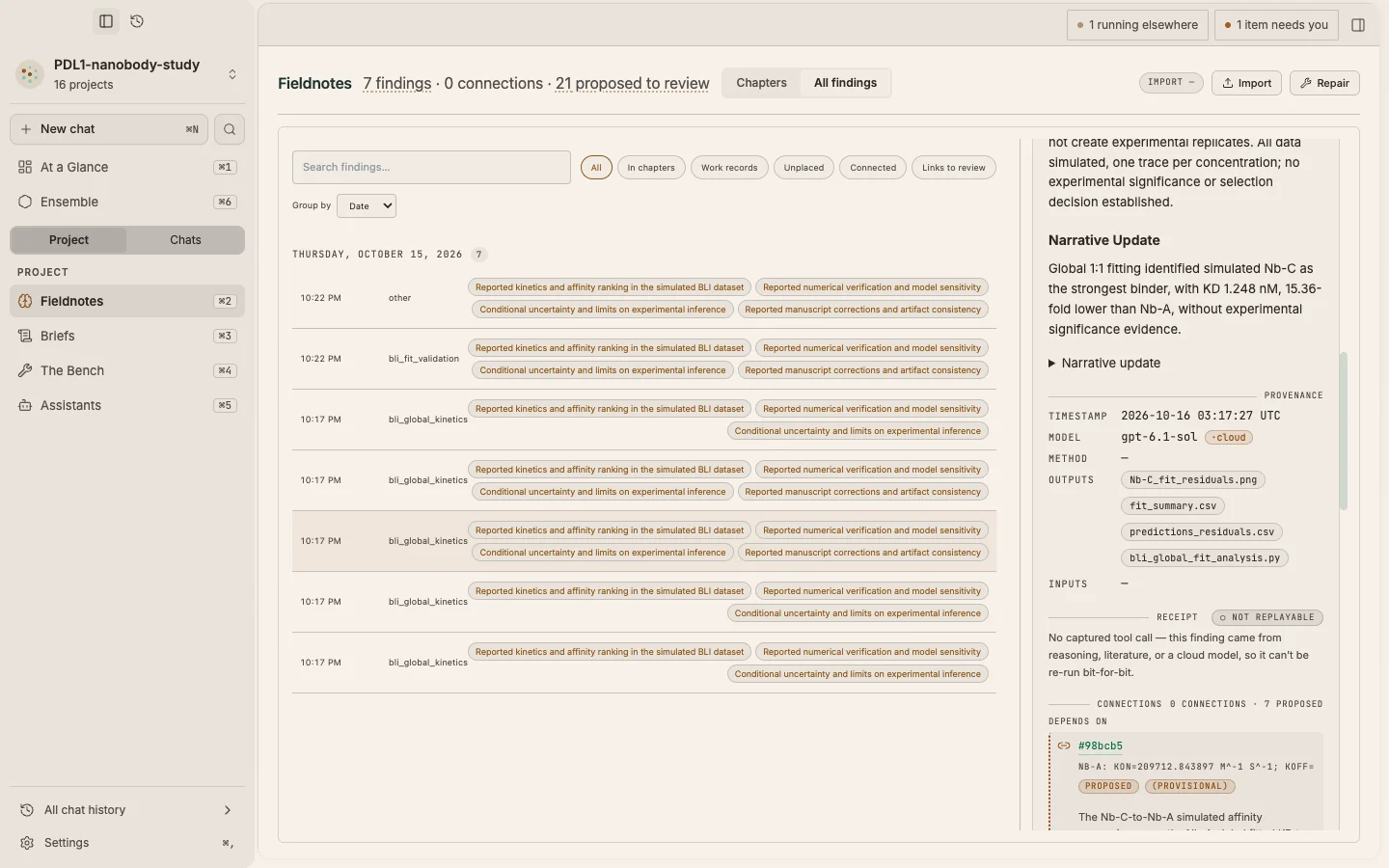Image resolution: width=1389 pixels, height=868 pixels.
Task: Start a New chat
Action: tap(109, 129)
